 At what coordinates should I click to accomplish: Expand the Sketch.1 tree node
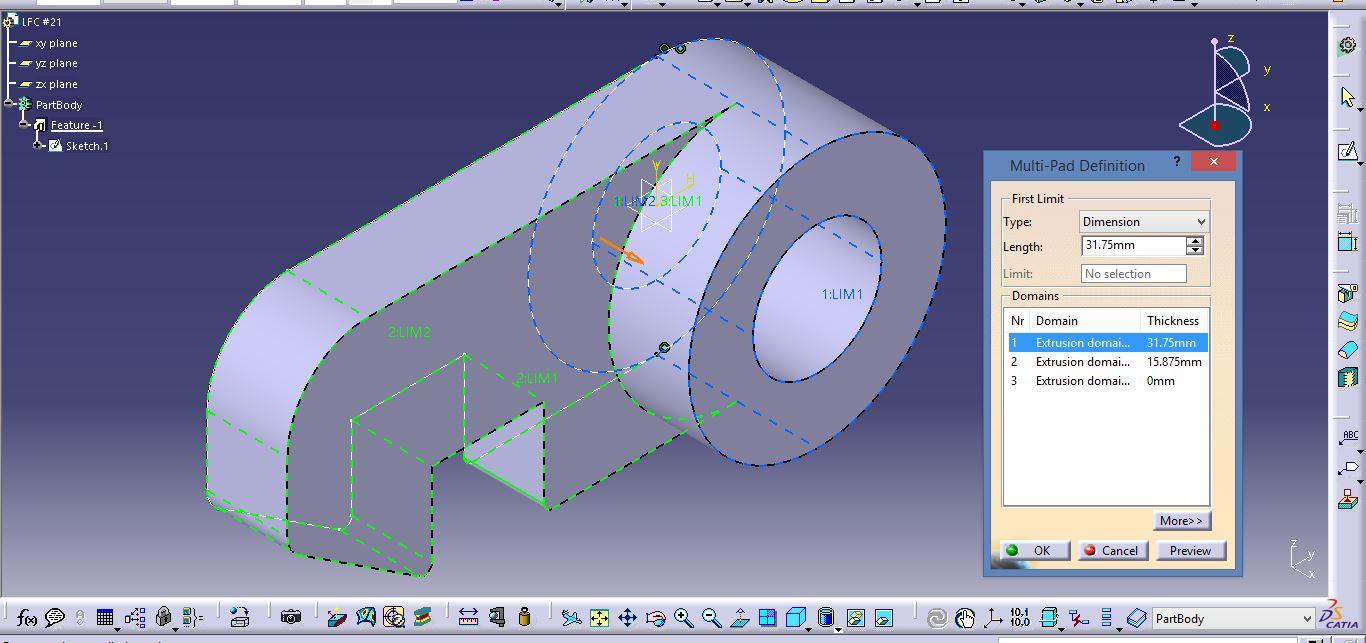(38, 146)
